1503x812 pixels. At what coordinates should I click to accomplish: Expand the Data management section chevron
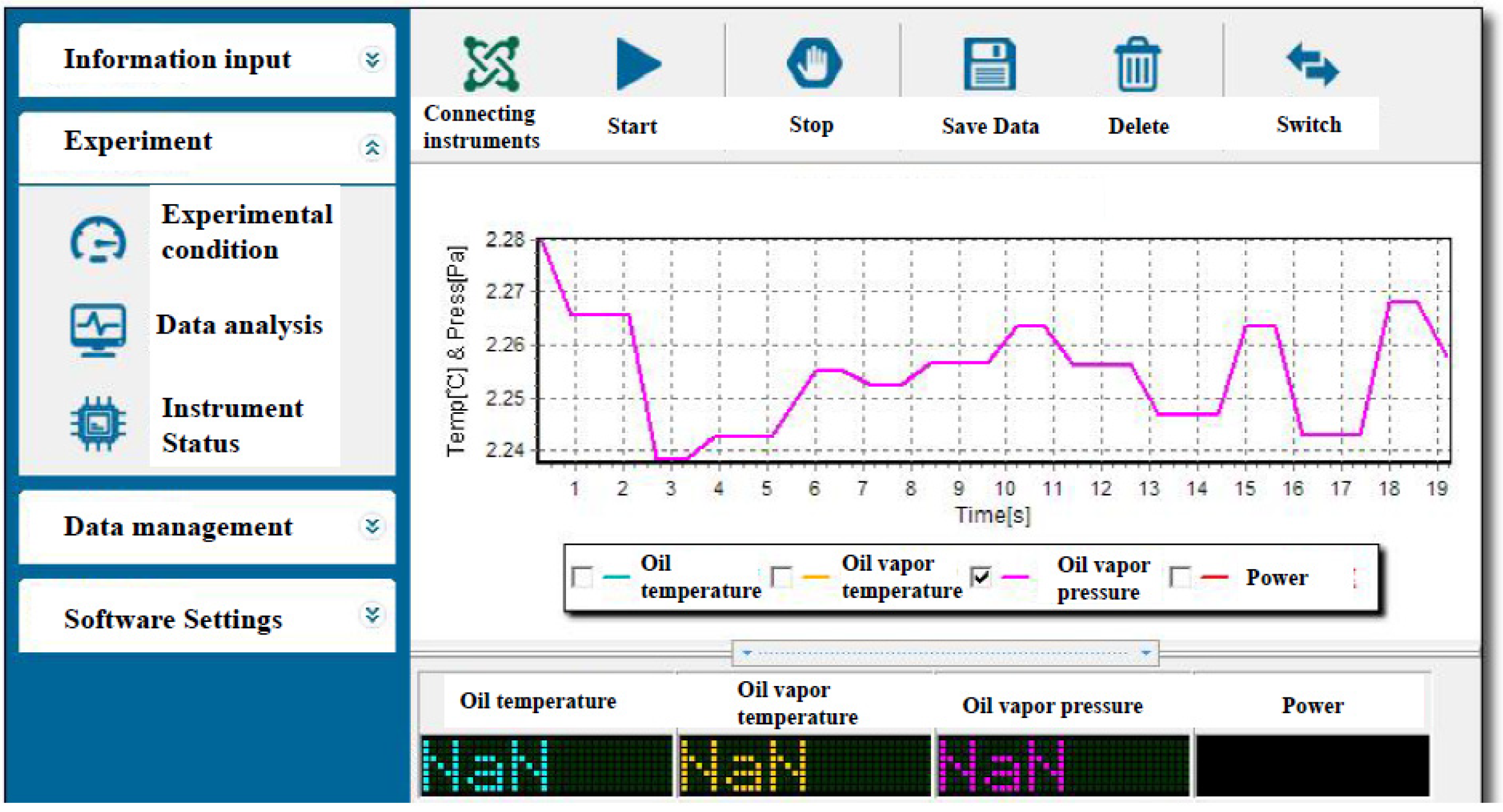[372, 526]
